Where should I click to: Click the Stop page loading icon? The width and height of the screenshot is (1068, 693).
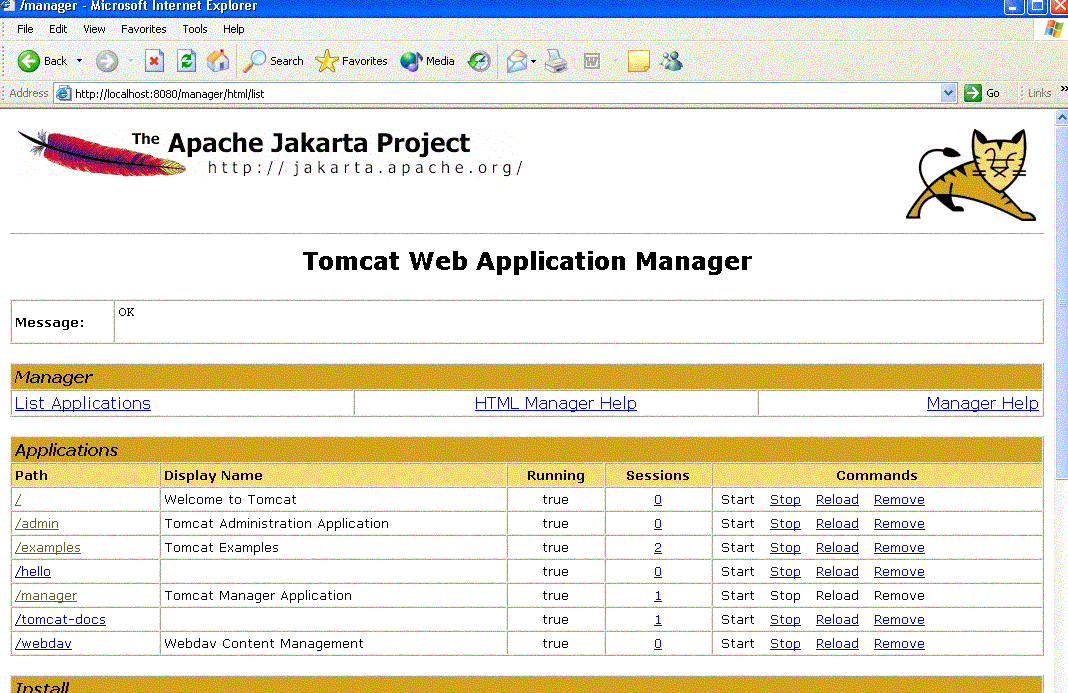point(154,61)
